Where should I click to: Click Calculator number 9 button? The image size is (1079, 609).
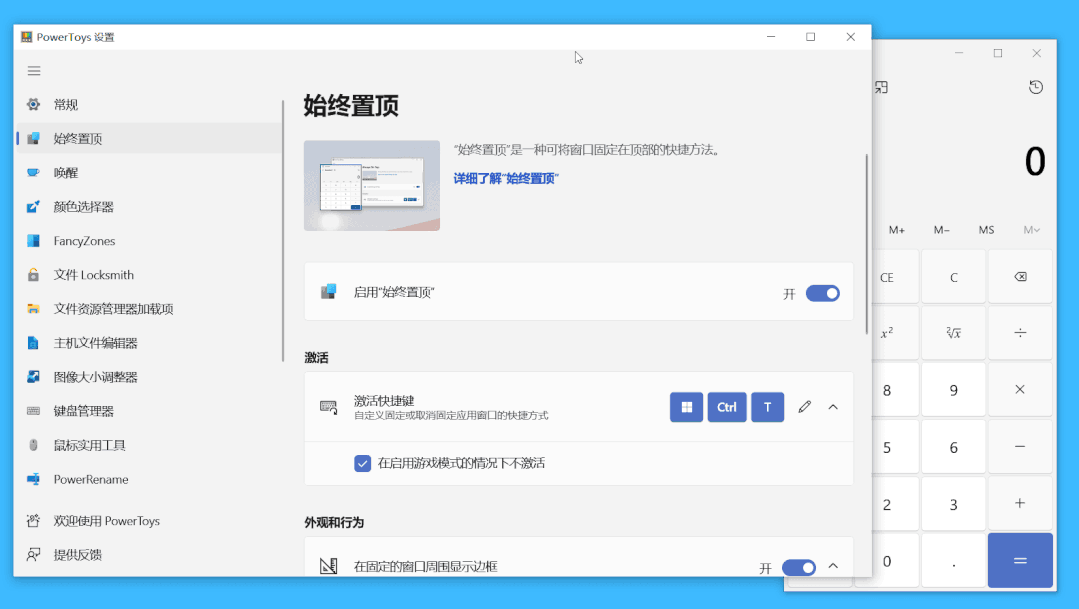click(x=953, y=390)
